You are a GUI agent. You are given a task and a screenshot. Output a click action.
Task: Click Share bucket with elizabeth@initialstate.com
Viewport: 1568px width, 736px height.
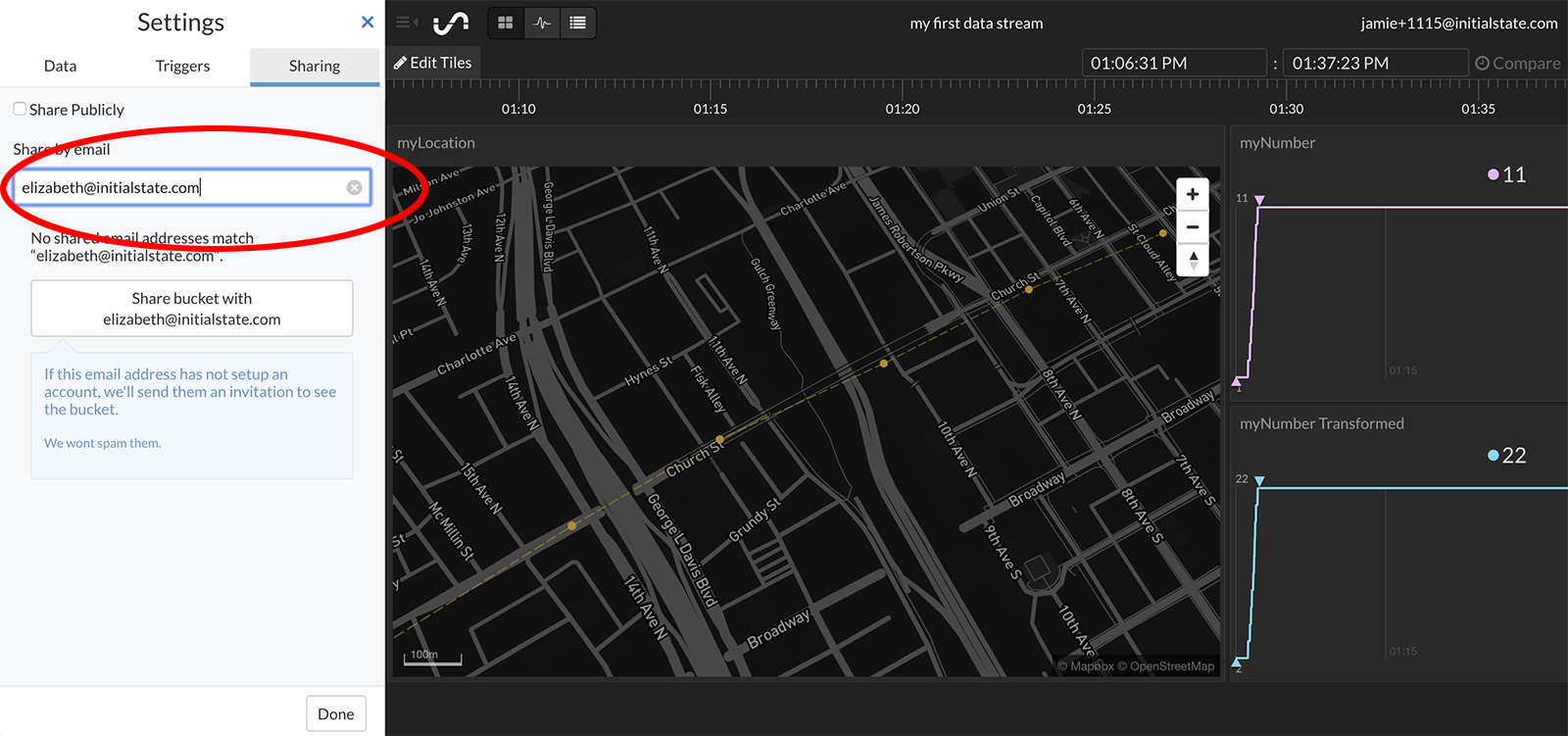(192, 309)
